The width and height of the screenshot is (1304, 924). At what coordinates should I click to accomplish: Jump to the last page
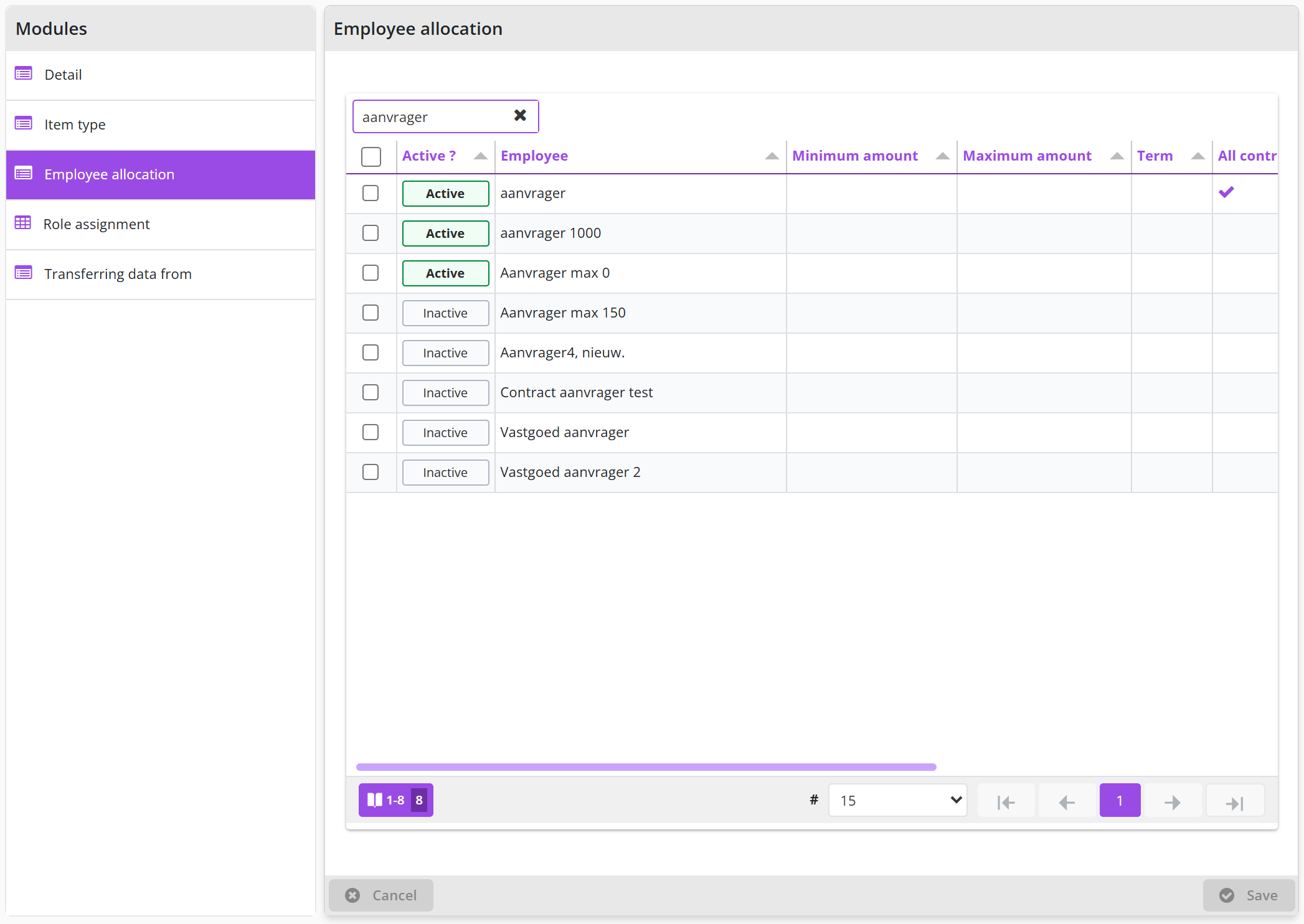click(x=1235, y=801)
